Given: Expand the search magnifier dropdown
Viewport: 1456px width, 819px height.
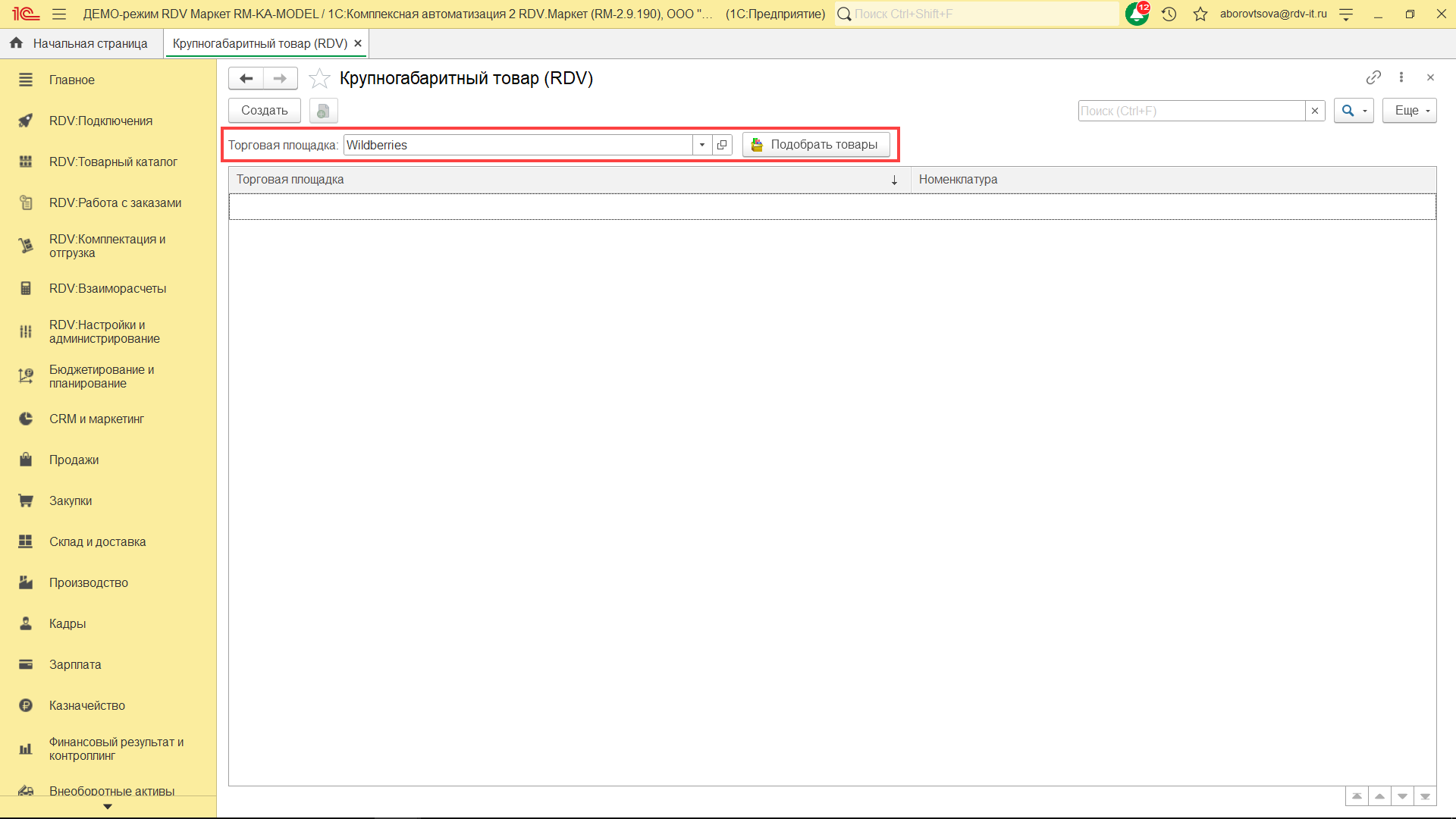Looking at the screenshot, I should (1354, 111).
